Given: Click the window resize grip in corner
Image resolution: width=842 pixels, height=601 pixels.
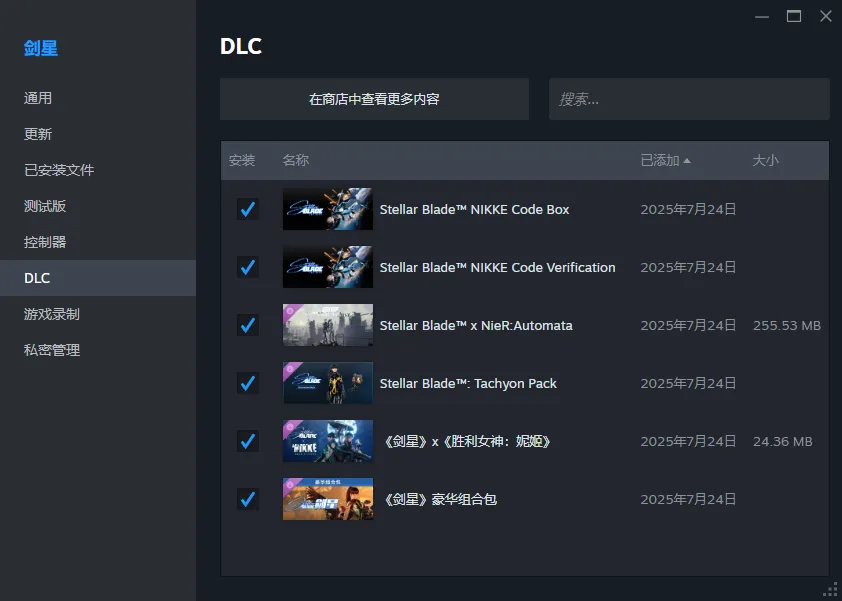Looking at the screenshot, I should click(x=830, y=589).
